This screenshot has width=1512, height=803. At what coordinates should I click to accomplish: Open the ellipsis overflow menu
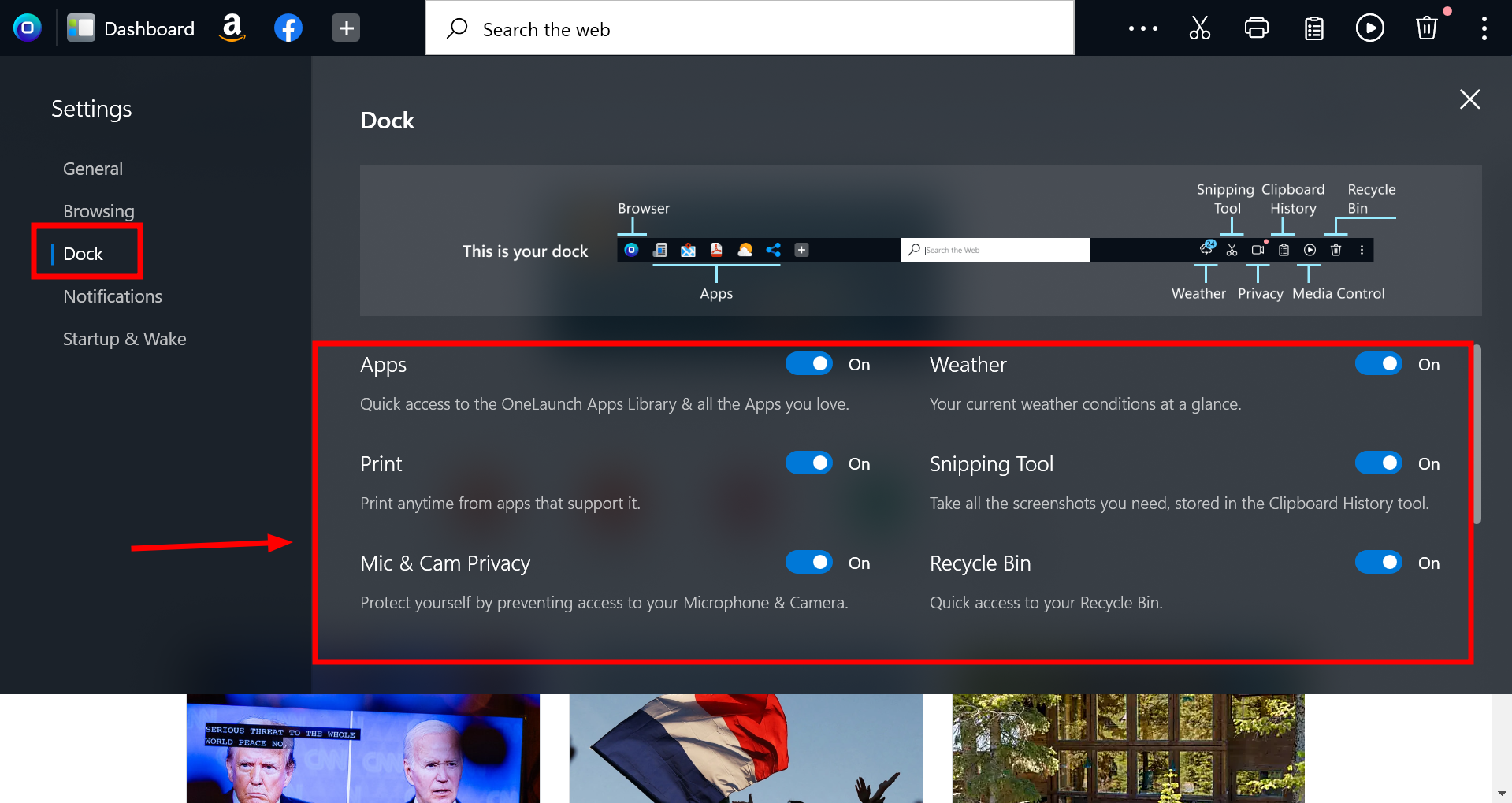click(1142, 28)
